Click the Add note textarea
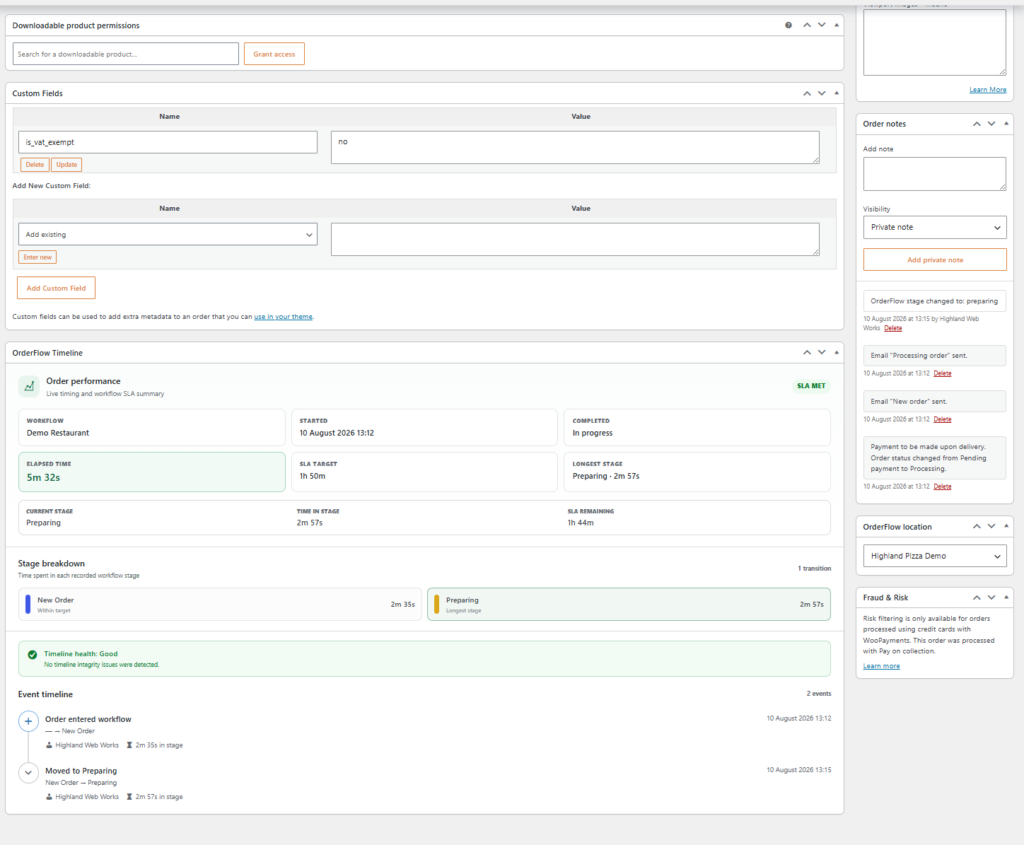1024x845 pixels. point(935,174)
